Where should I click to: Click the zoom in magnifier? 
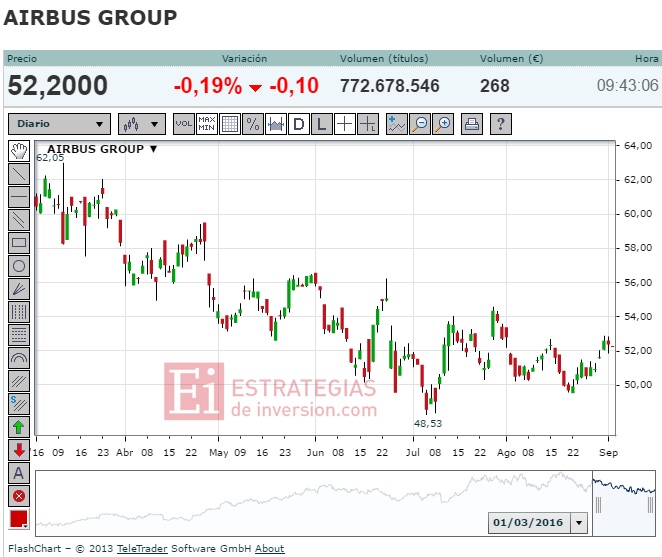pyautogui.click(x=443, y=124)
